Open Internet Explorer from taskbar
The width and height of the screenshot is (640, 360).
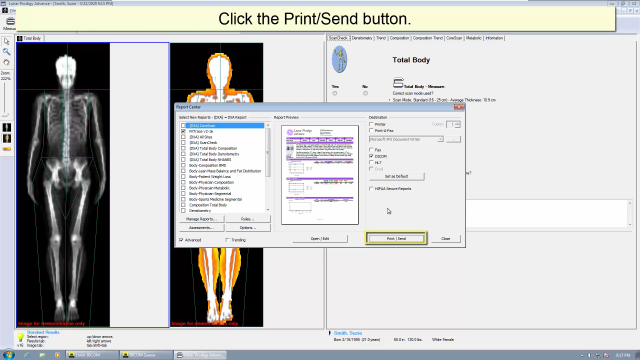click(x=27, y=355)
